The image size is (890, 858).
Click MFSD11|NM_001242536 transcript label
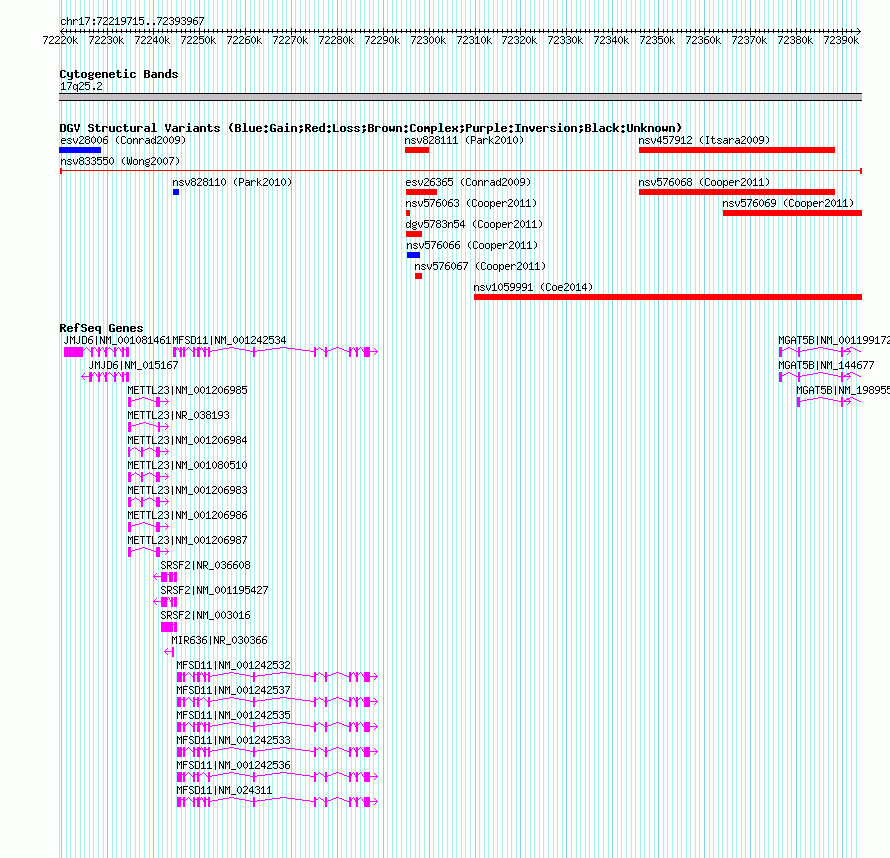233,764
